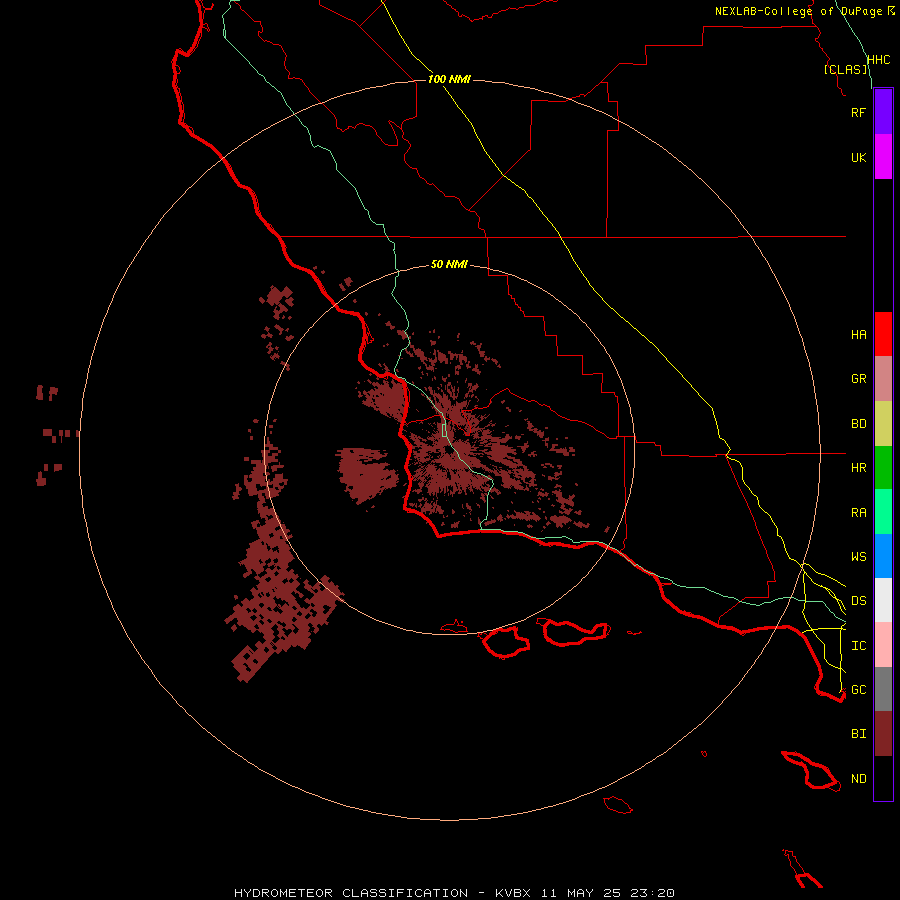
Task: Click the RF legend label
Action: point(858,112)
